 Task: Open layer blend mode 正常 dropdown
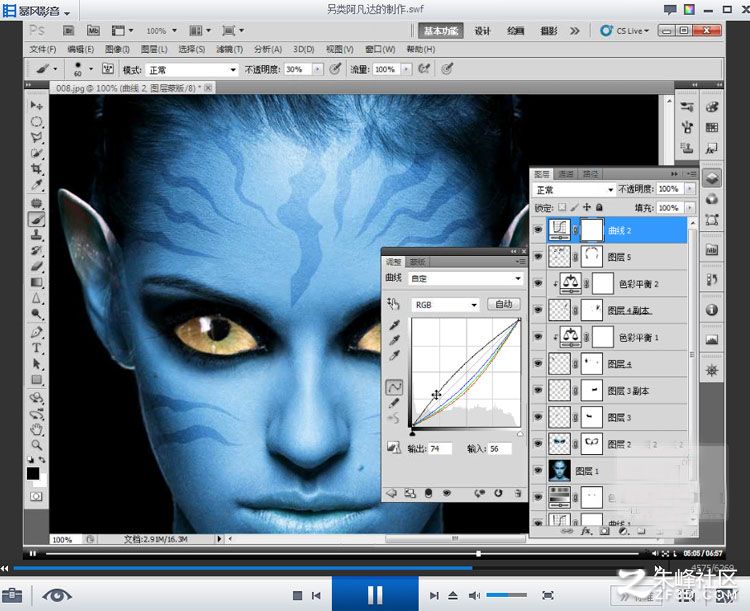tap(574, 190)
